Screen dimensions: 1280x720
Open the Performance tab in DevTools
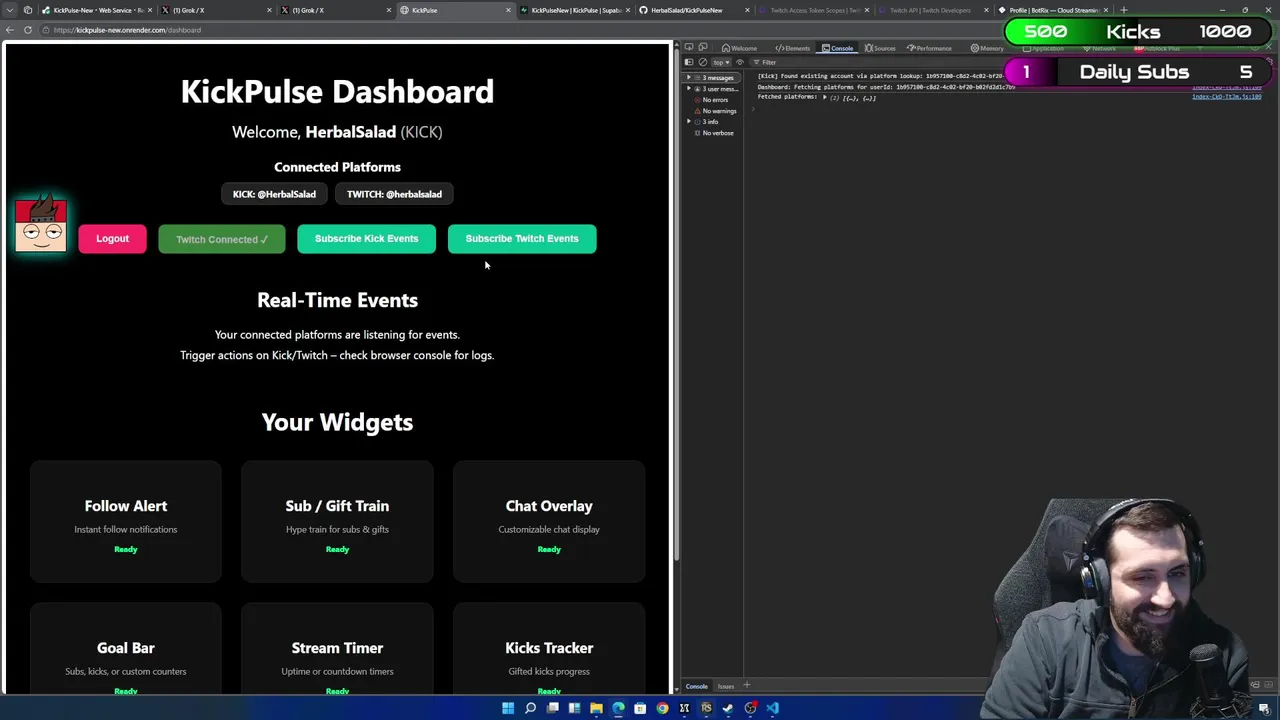tap(929, 48)
